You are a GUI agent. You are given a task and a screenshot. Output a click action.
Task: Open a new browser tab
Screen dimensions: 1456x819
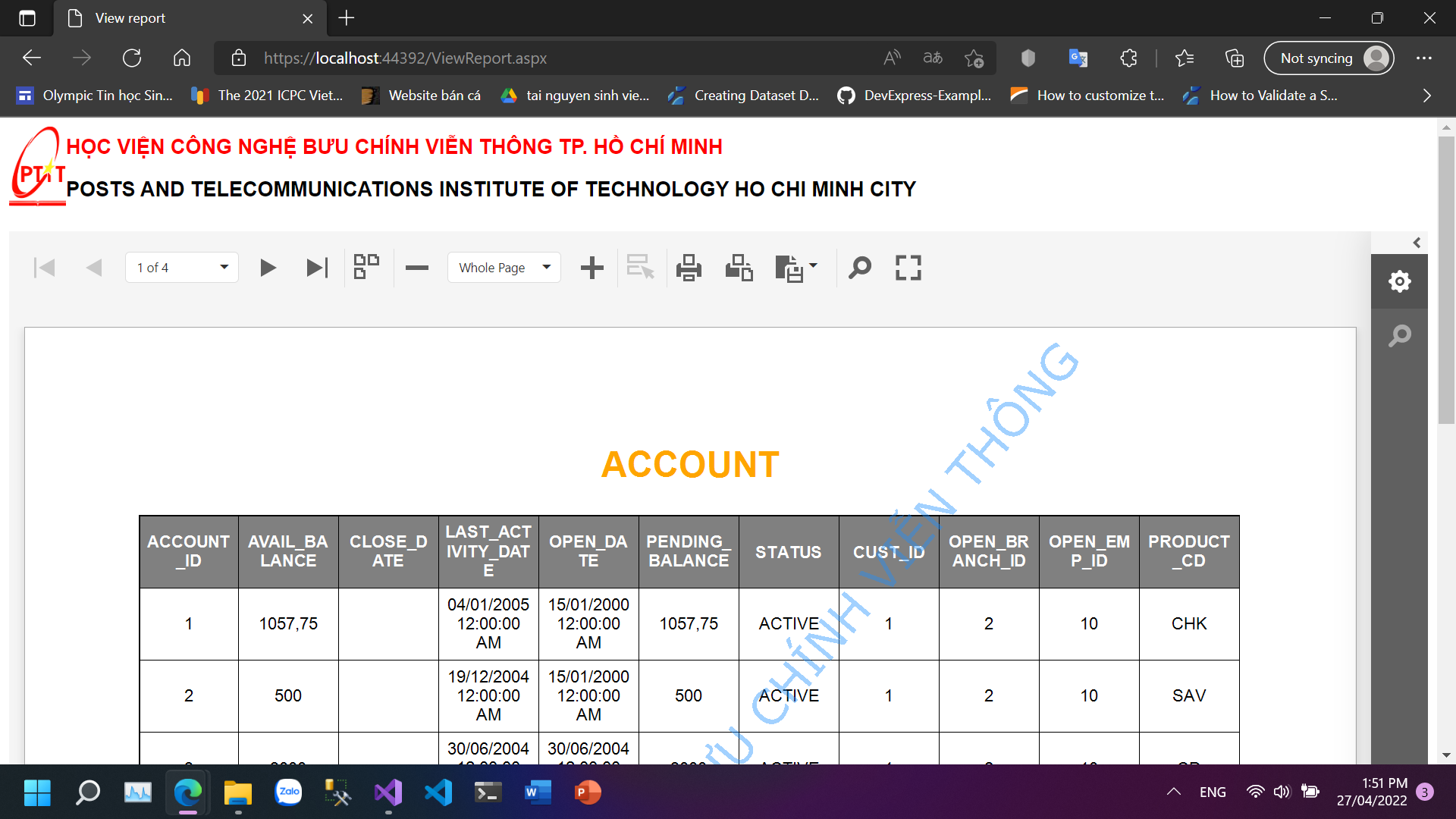pyautogui.click(x=347, y=18)
